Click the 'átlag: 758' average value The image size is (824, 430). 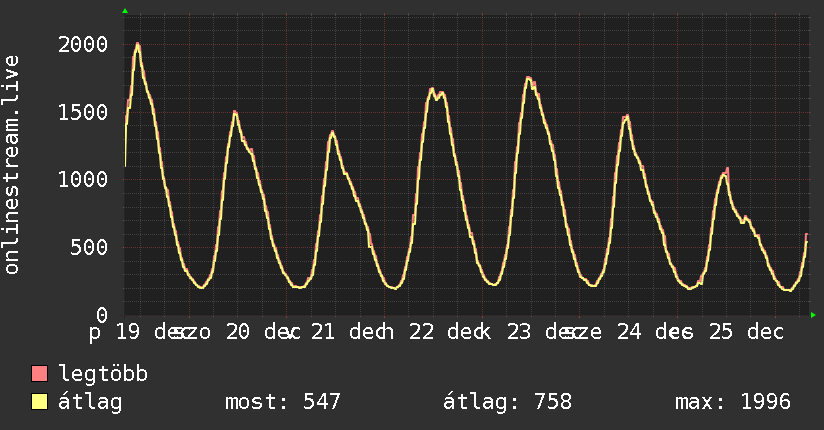click(x=507, y=402)
